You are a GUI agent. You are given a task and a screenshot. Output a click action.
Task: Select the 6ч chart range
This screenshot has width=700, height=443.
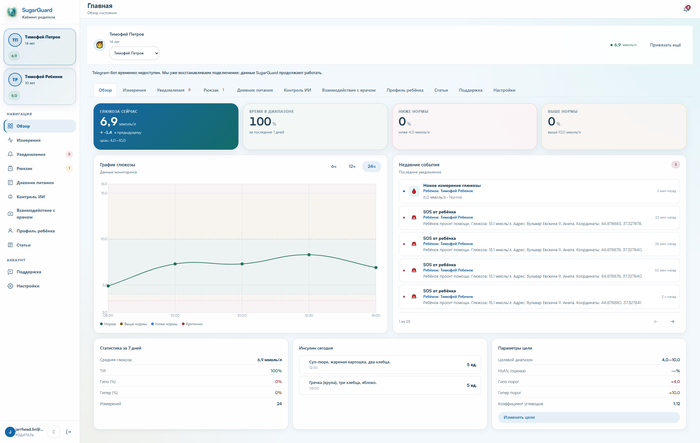pos(333,167)
